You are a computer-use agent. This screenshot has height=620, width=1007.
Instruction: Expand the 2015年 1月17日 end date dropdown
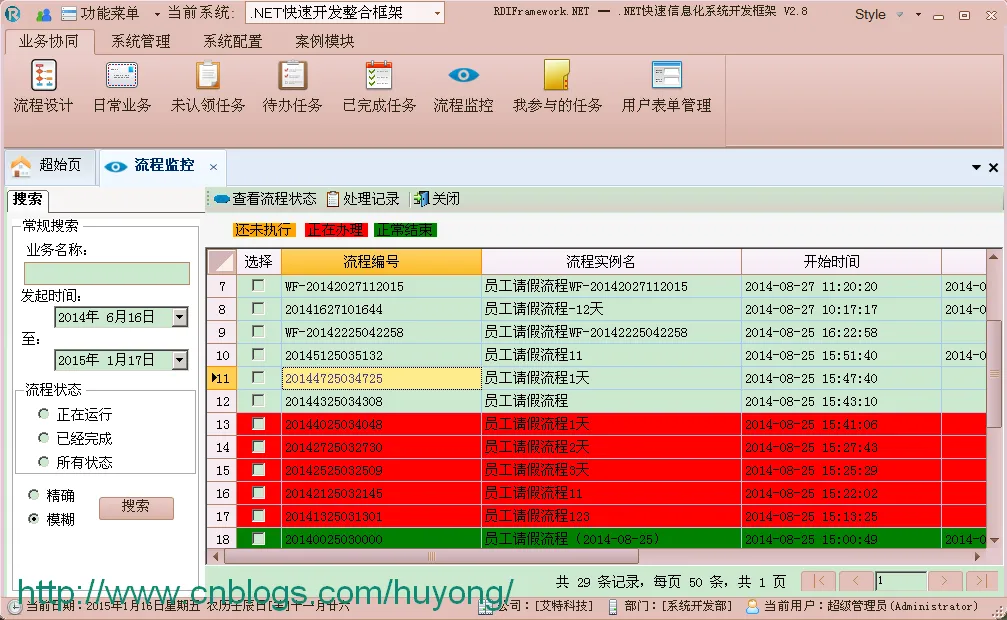point(180,360)
